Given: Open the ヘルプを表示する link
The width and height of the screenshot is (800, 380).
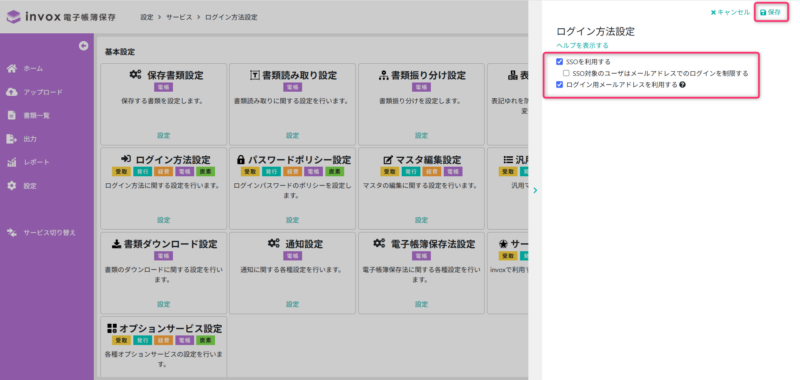Looking at the screenshot, I should [x=582, y=45].
